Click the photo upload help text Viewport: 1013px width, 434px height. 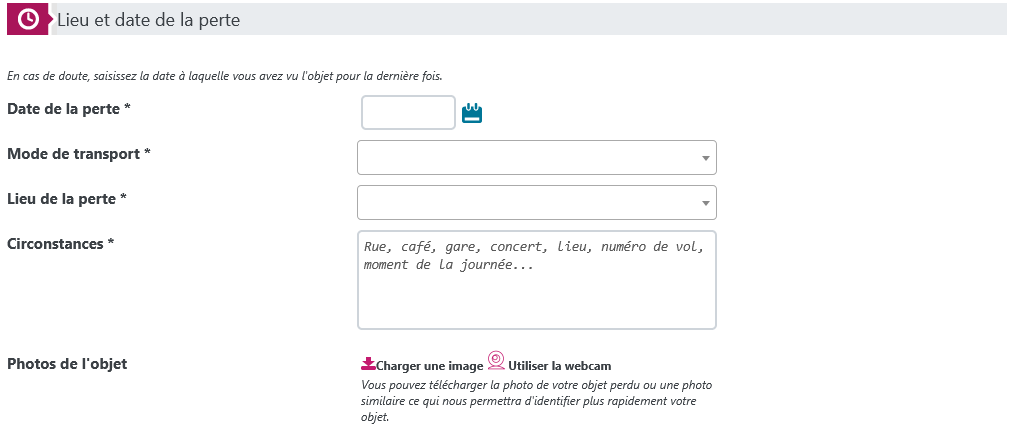point(536,401)
